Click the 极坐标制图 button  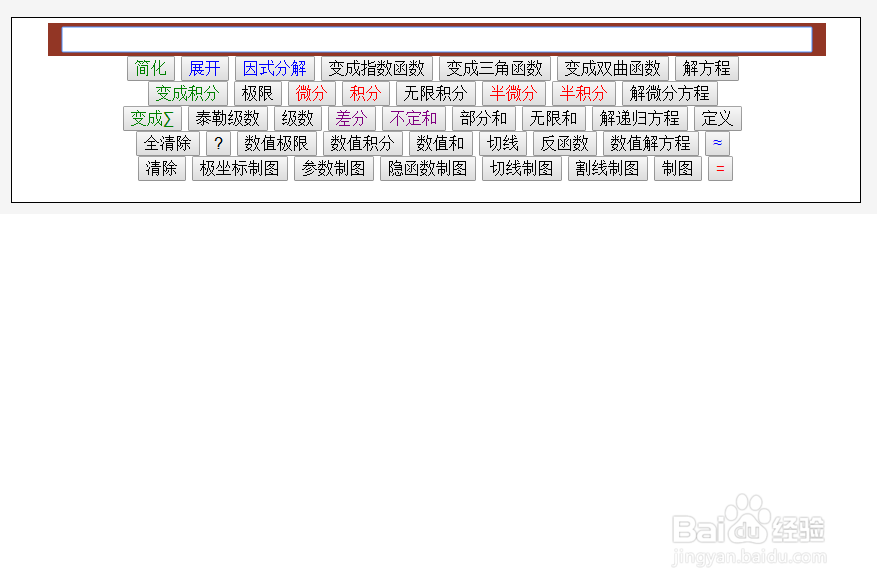pyautogui.click(x=240, y=168)
